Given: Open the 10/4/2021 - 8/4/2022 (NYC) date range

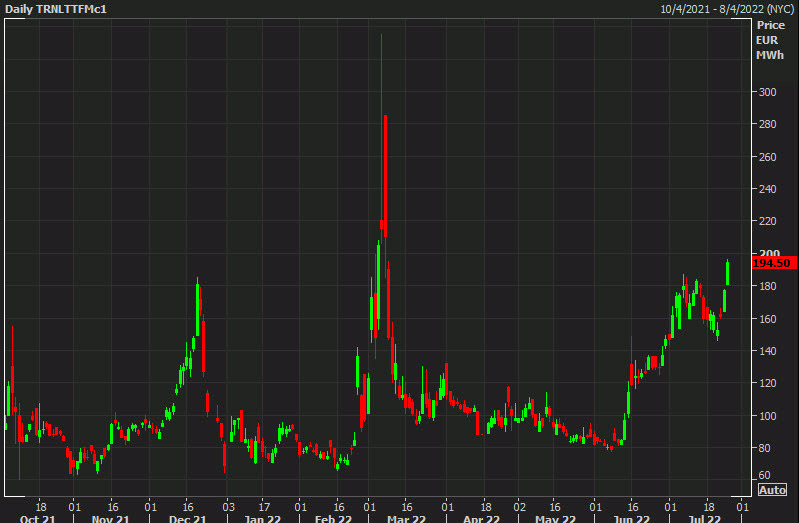Looking at the screenshot, I should click(x=727, y=9).
